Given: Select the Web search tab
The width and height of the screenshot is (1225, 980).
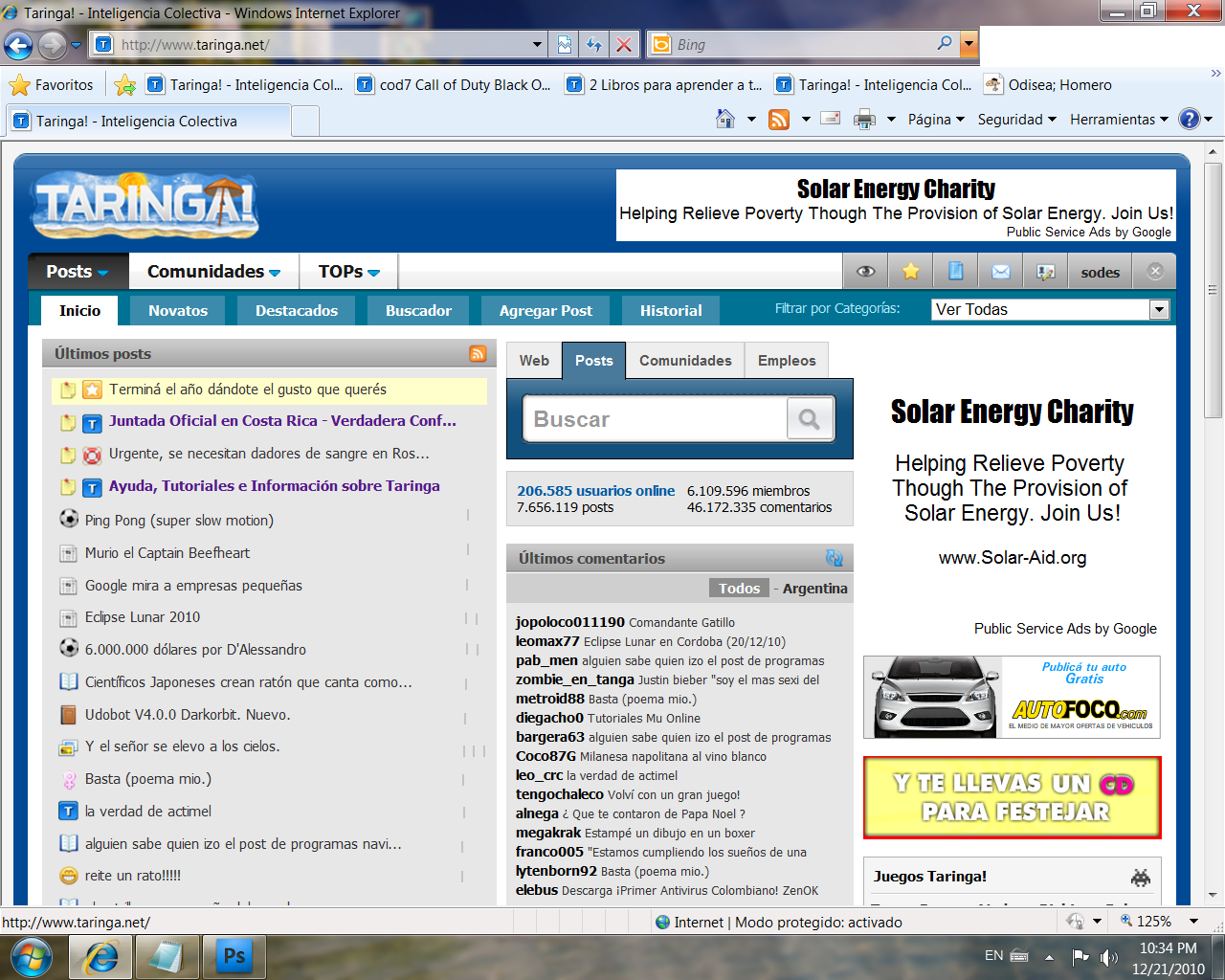Looking at the screenshot, I should pyautogui.click(x=534, y=361).
